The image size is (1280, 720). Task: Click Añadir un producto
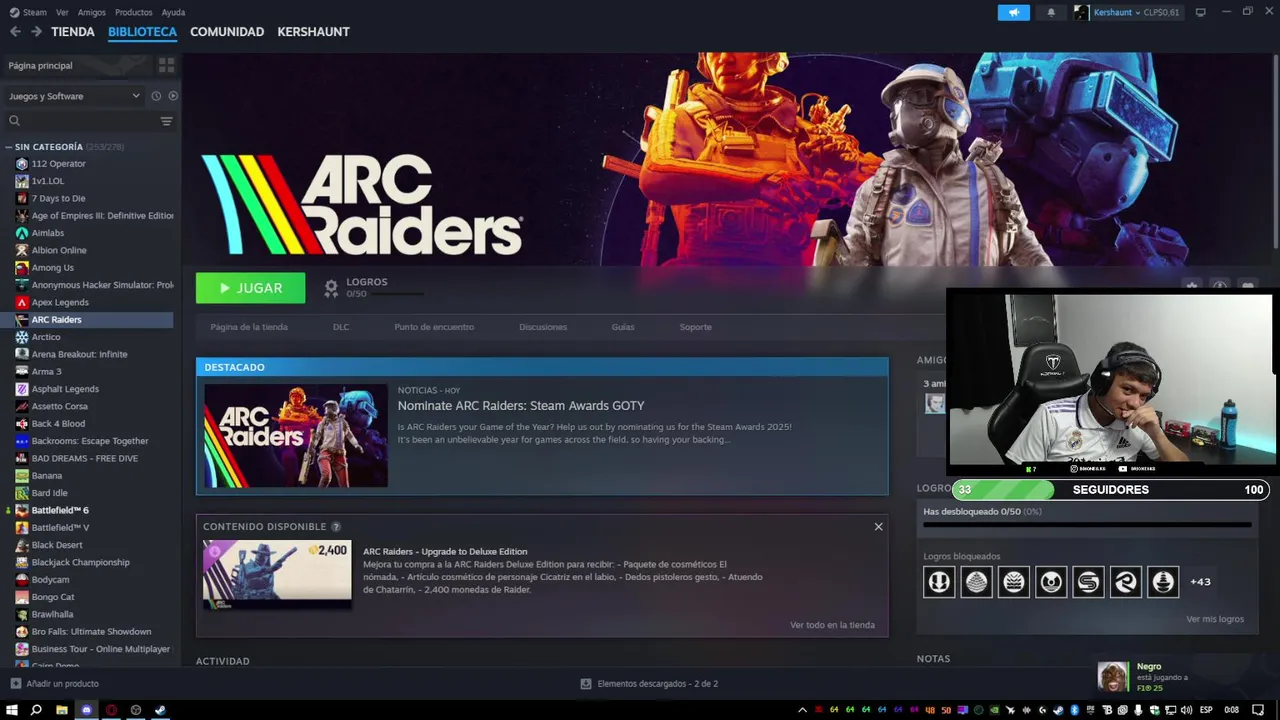62,684
